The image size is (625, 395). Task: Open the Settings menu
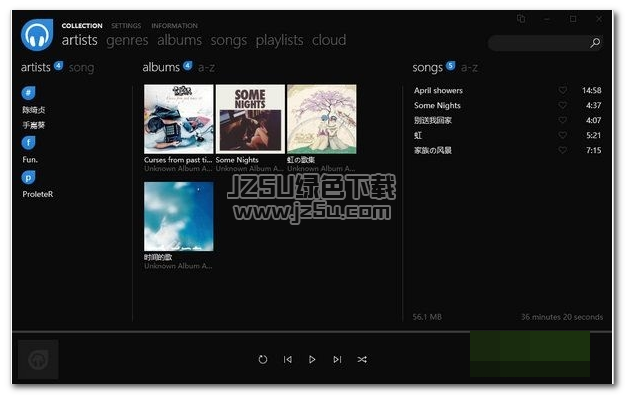126,26
